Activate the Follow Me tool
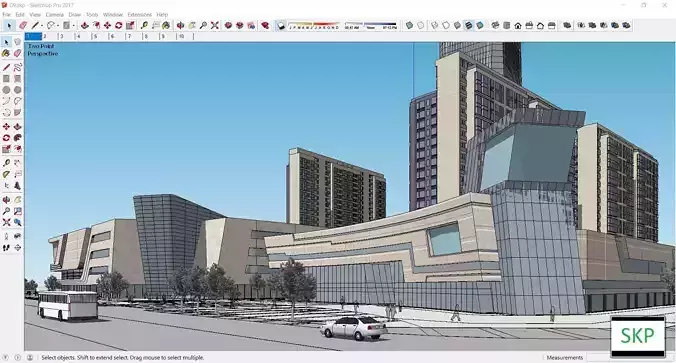This screenshot has height=363, width=676. tap(17, 138)
